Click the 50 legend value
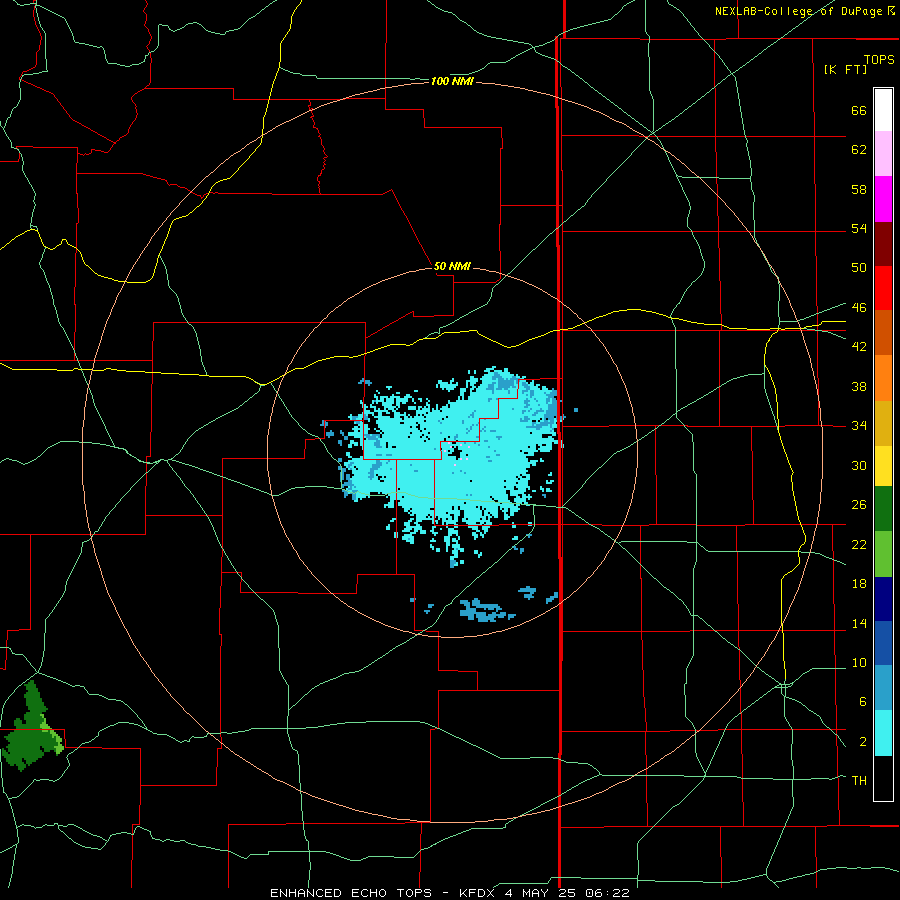900x900 pixels. 859,268
